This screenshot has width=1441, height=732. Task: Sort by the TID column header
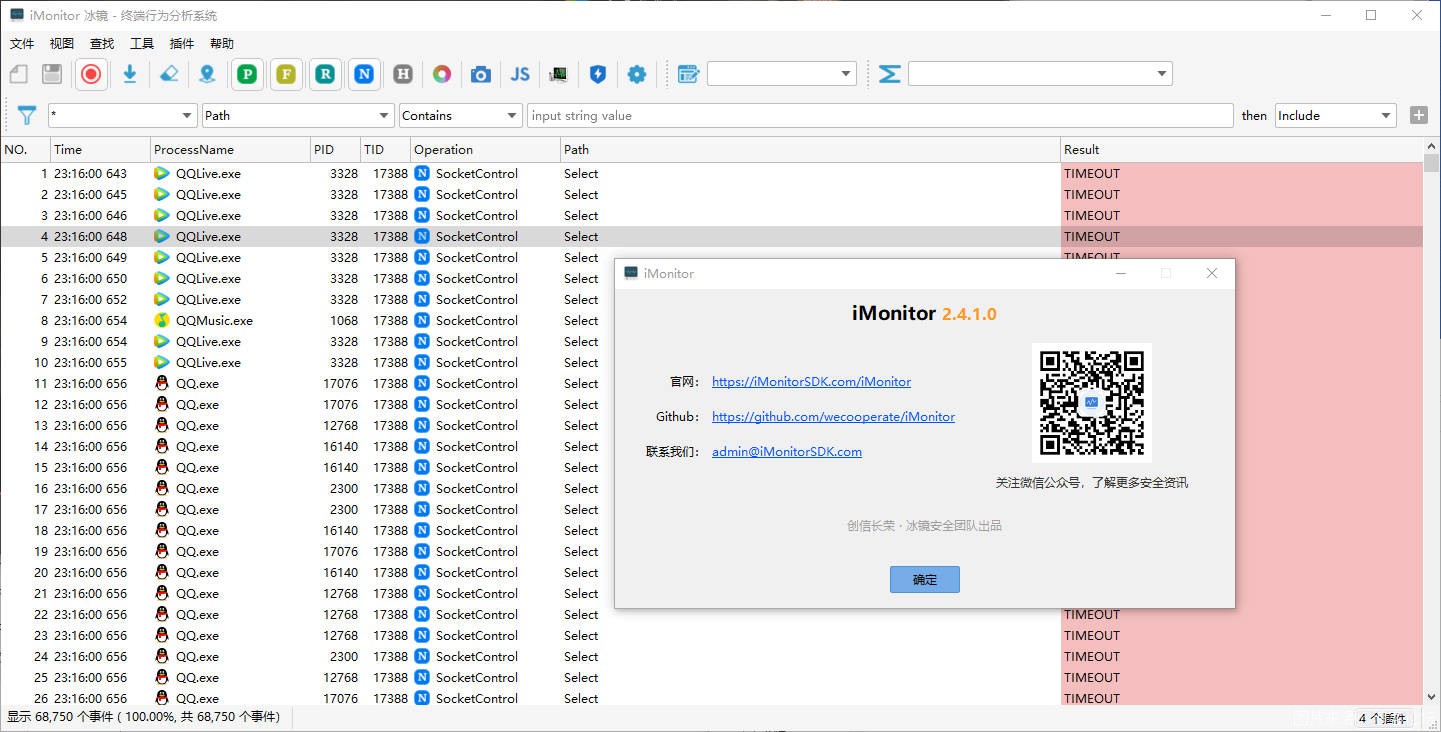click(385, 150)
